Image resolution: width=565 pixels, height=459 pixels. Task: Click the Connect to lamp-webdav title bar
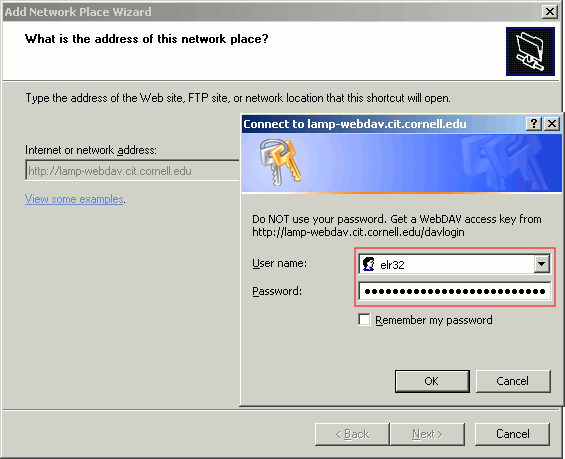(x=382, y=124)
